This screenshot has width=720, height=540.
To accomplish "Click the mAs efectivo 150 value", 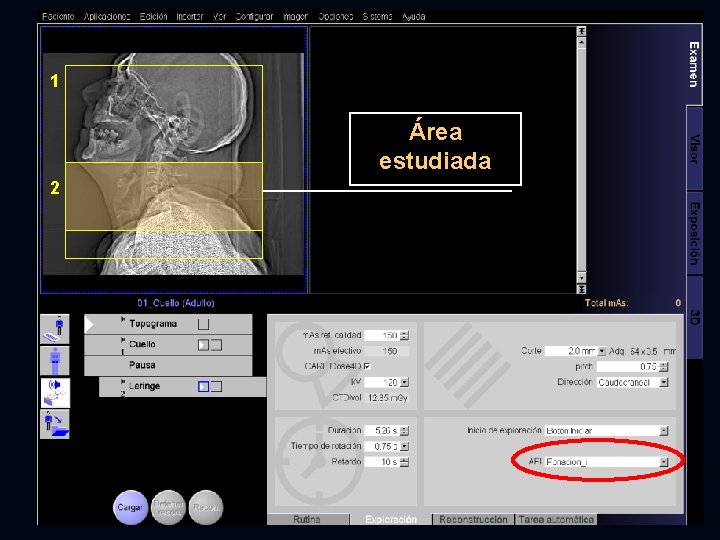I will (x=387, y=351).
